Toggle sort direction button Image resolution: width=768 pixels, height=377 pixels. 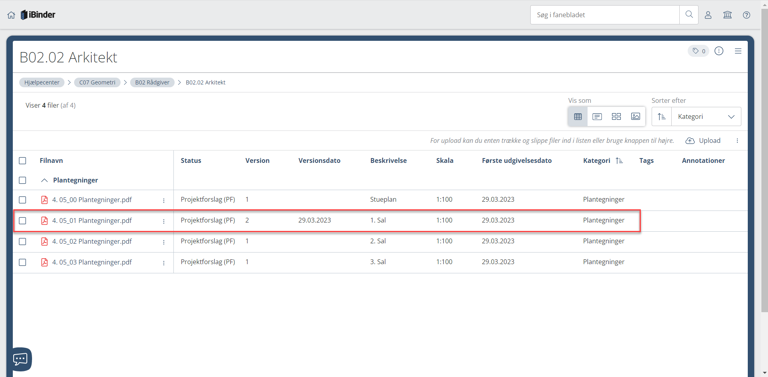662,117
